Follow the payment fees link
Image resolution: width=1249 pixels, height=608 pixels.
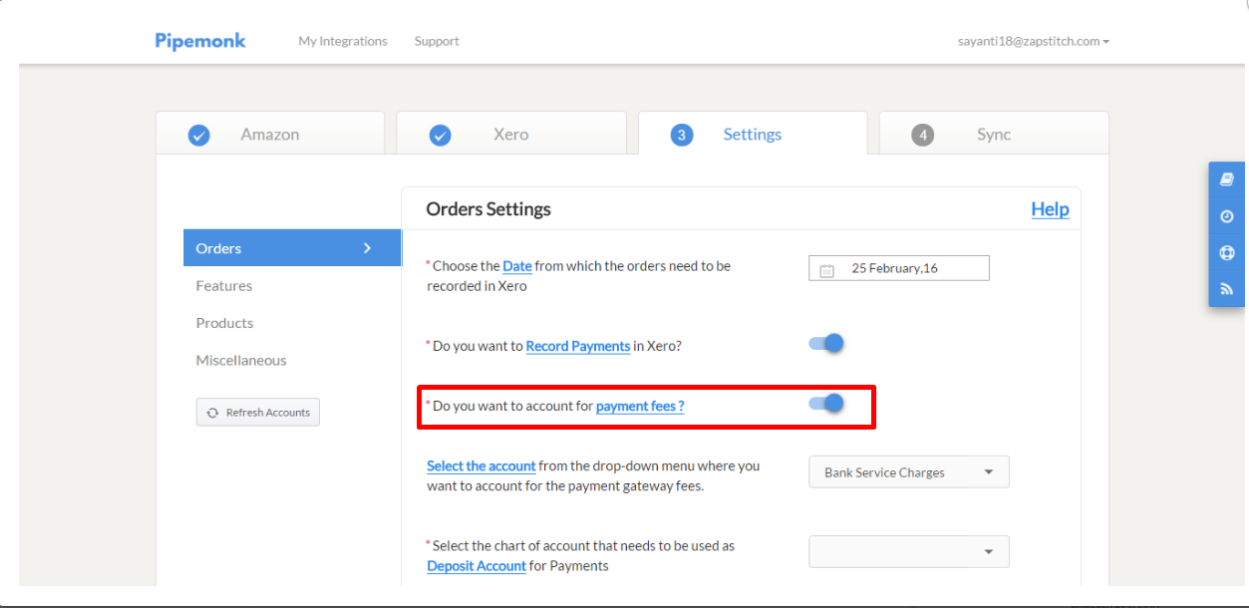[640, 406]
